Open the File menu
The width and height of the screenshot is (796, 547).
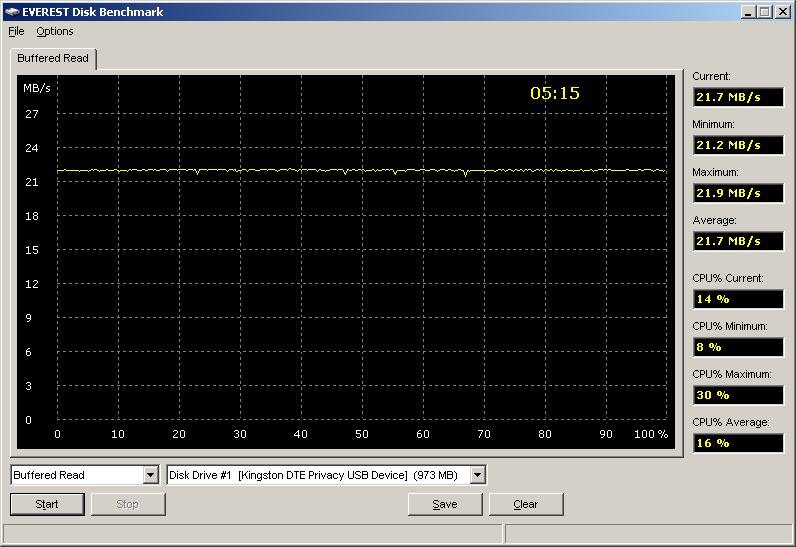tap(16, 31)
